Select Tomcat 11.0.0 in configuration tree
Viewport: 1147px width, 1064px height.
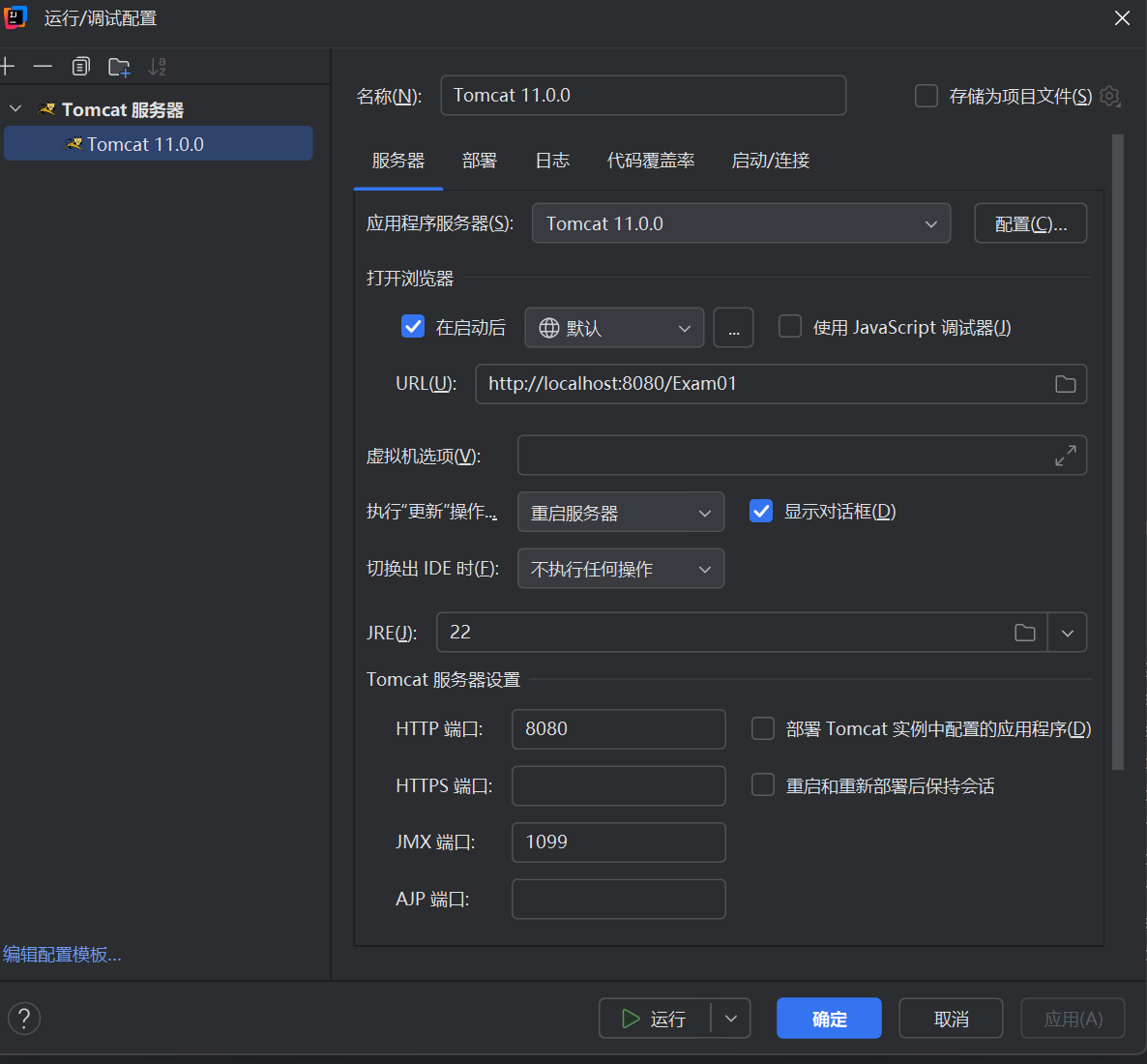[158, 143]
